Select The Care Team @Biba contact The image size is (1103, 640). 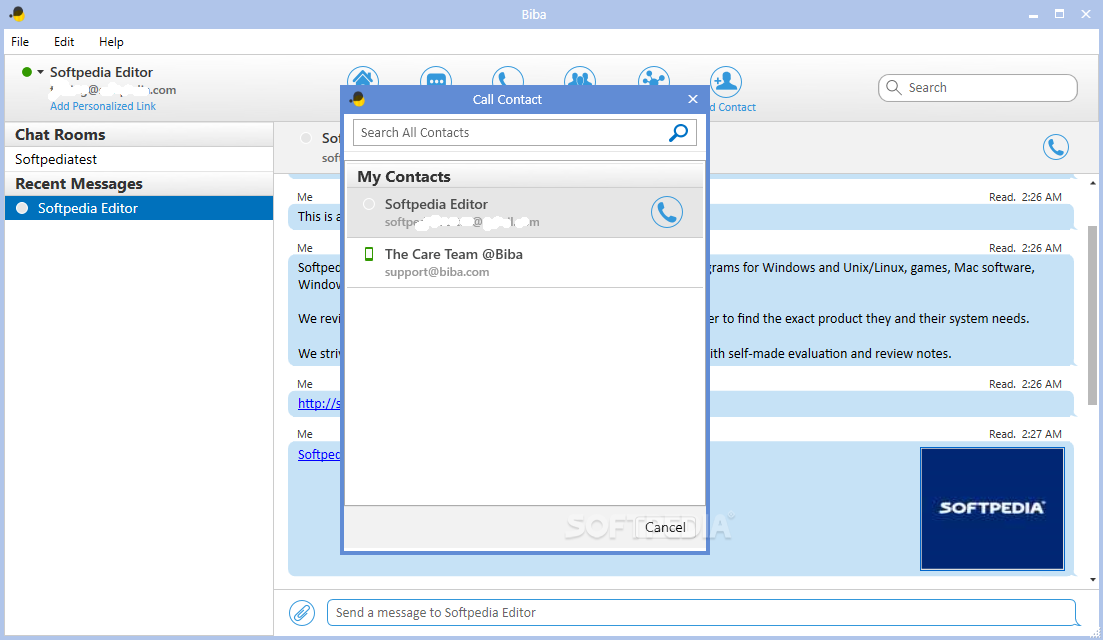(x=525, y=262)
